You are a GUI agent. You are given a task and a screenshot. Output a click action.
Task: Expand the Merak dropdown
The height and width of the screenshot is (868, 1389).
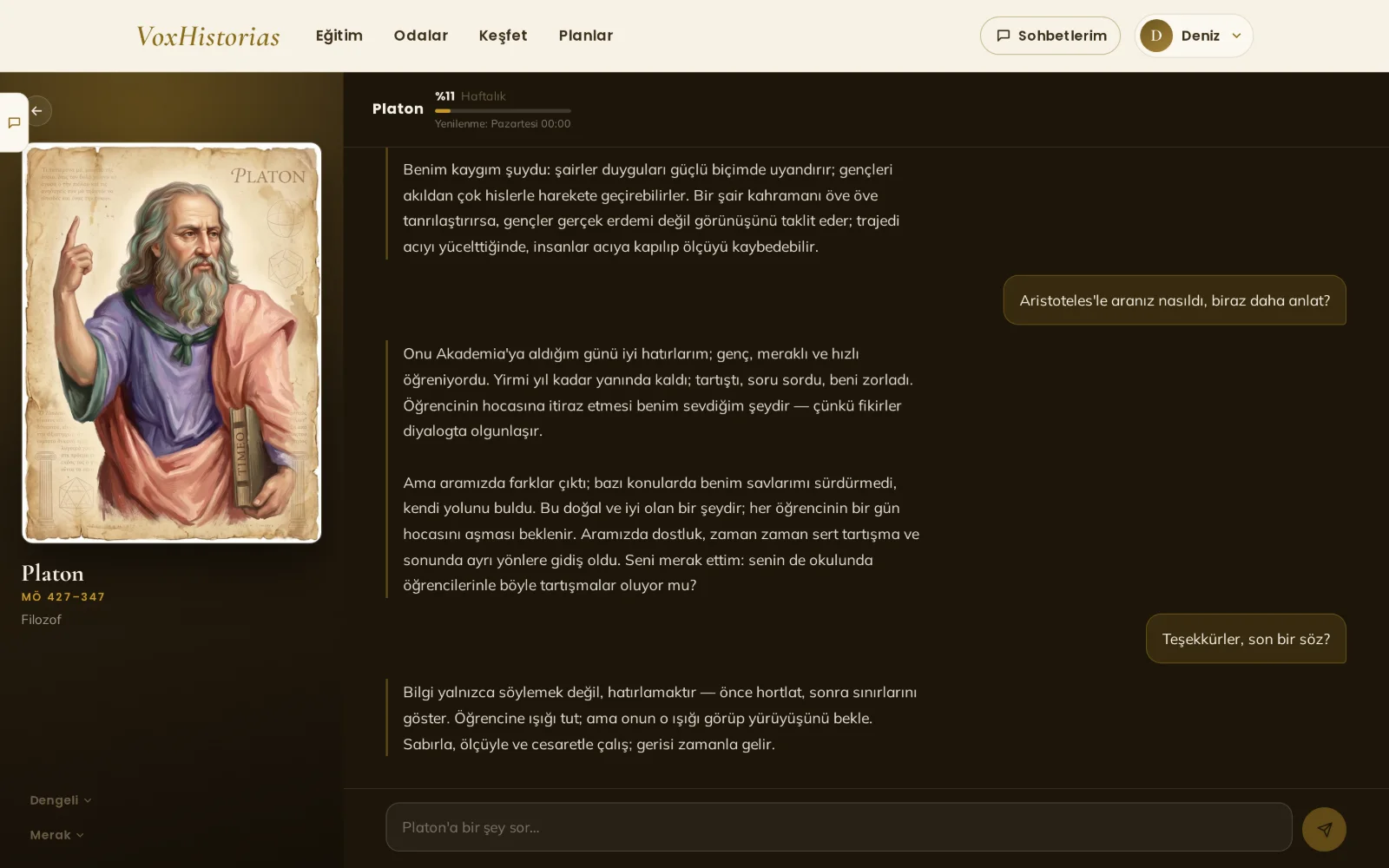point(57,835)
